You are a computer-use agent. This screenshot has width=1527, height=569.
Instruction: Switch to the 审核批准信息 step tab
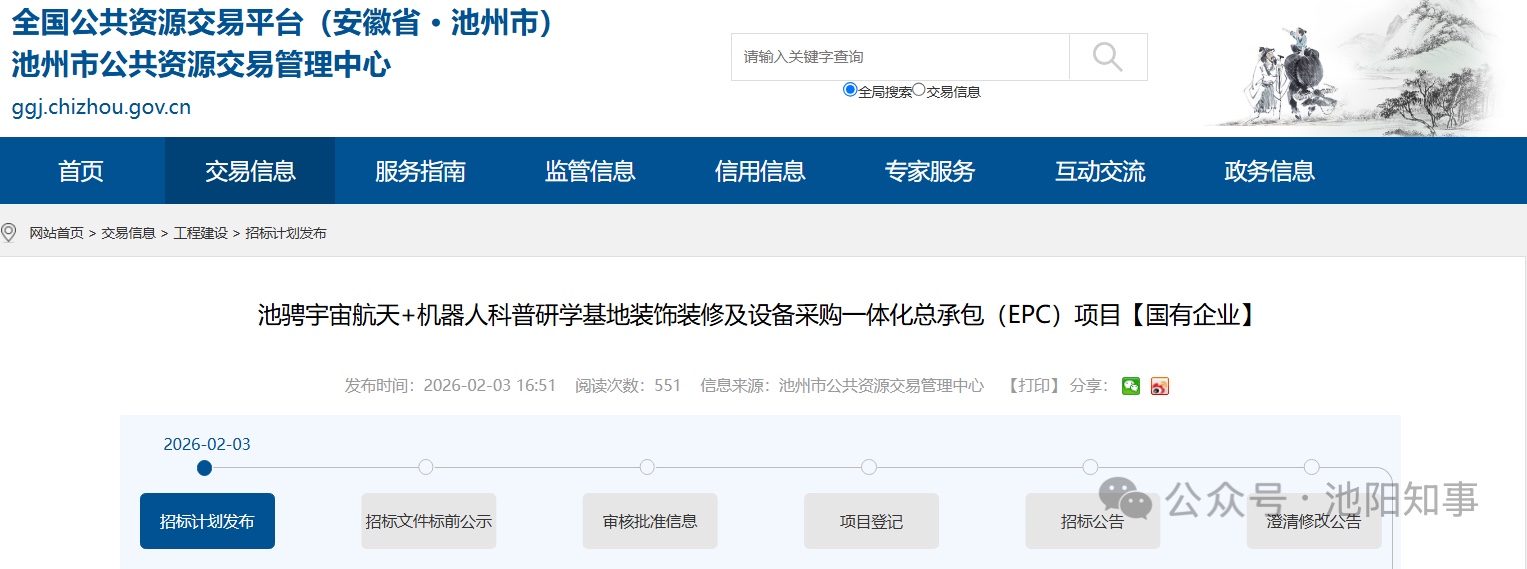650,521
